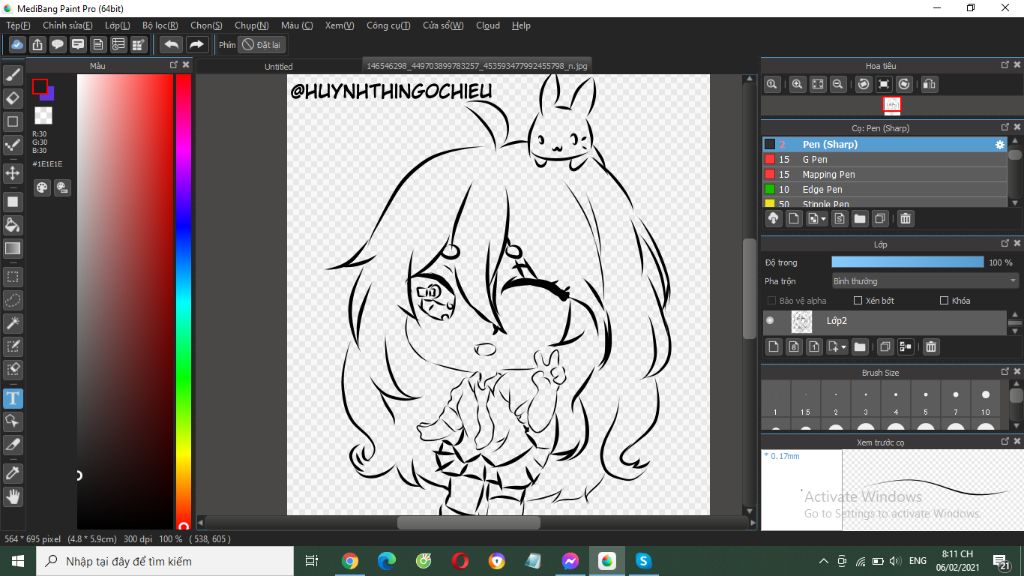This screenshot has width=1024, height=576.
Task: Flip the canvas view in navigator
Action: point(929,84)
